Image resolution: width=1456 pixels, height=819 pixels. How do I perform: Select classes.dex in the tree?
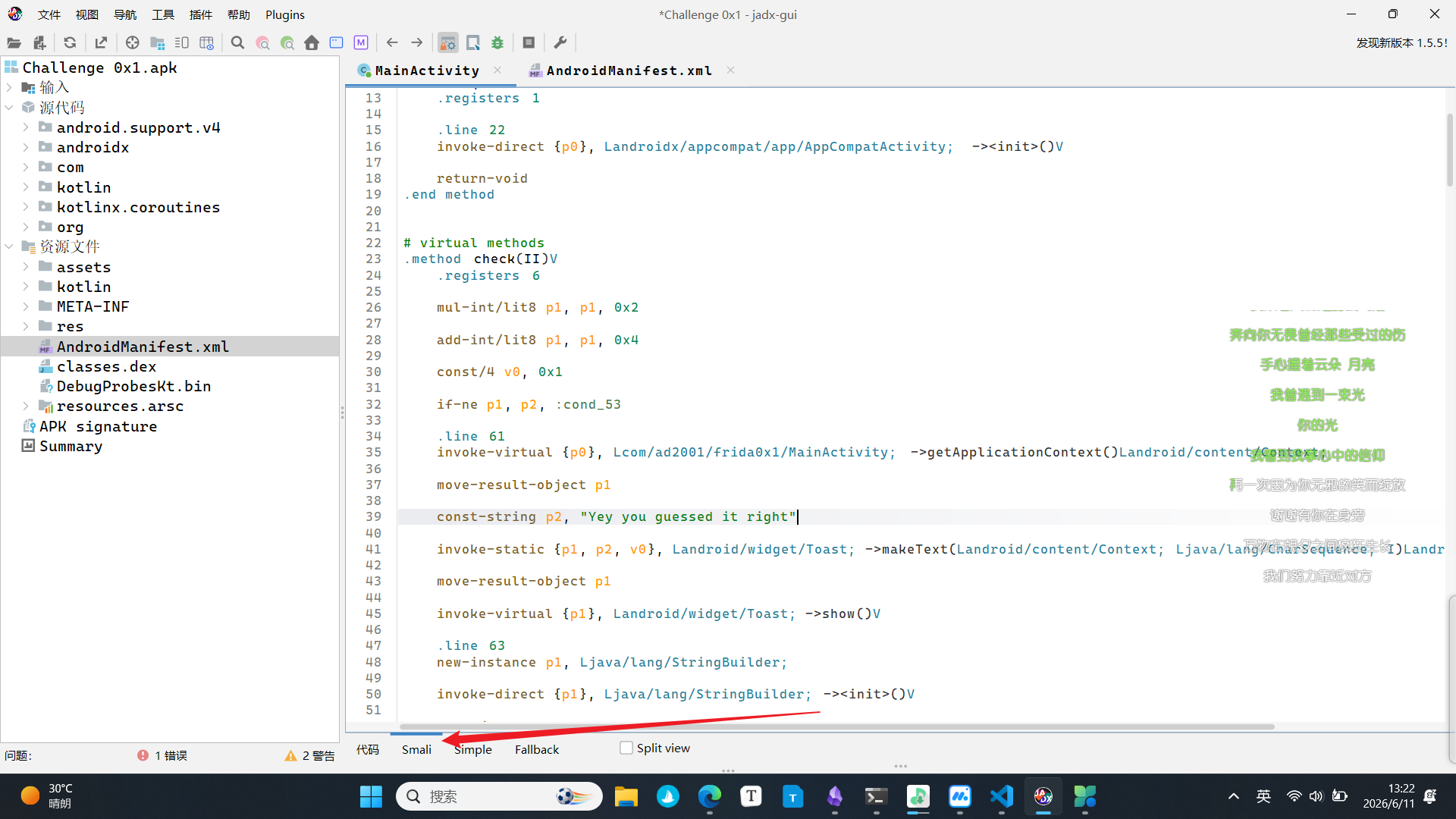(106, 366)
